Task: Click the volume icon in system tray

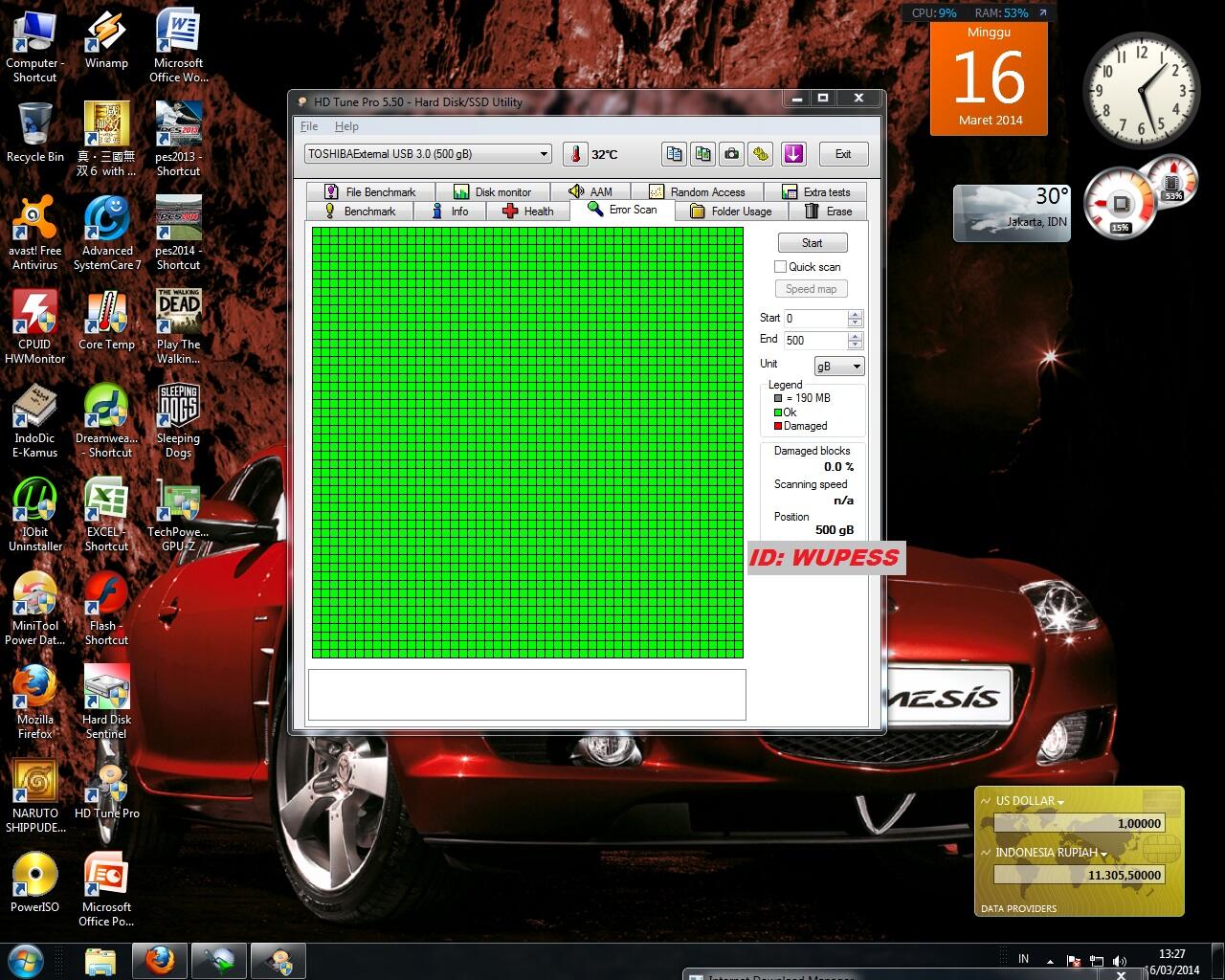Action: [x=1120, y=961]
